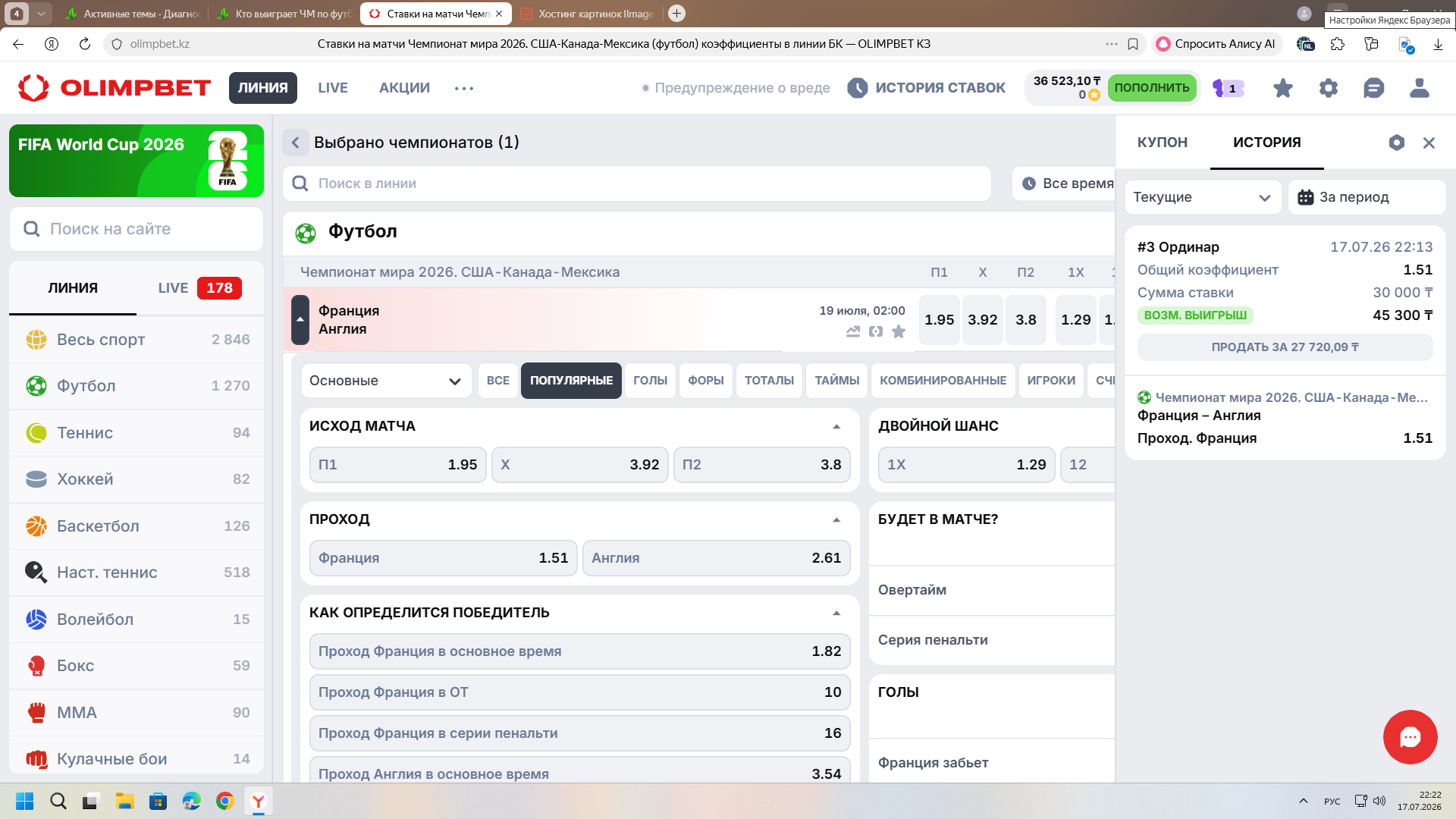Screen dimensions: 1456x819
Task: Click ПРОДАТЬ ЗА 27 720,09 ₸ button
Action: click(1285, 347)
